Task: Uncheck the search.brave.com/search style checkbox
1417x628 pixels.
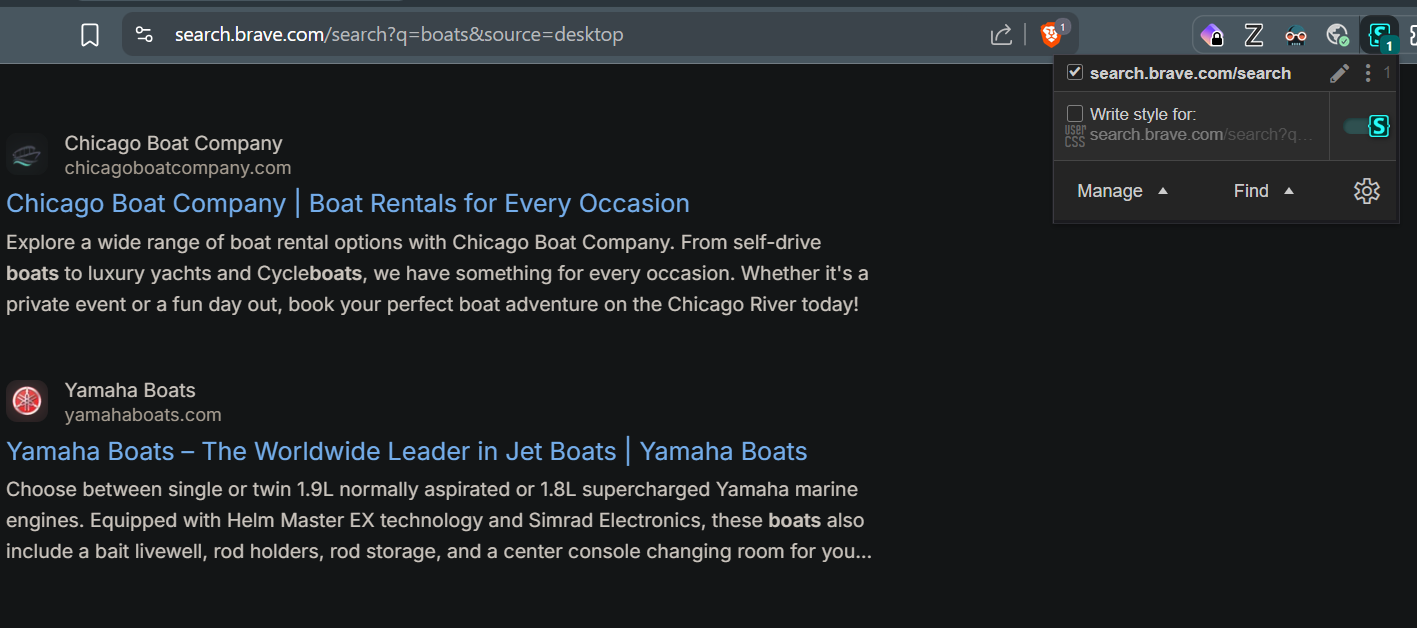Action: [1075, 72]
